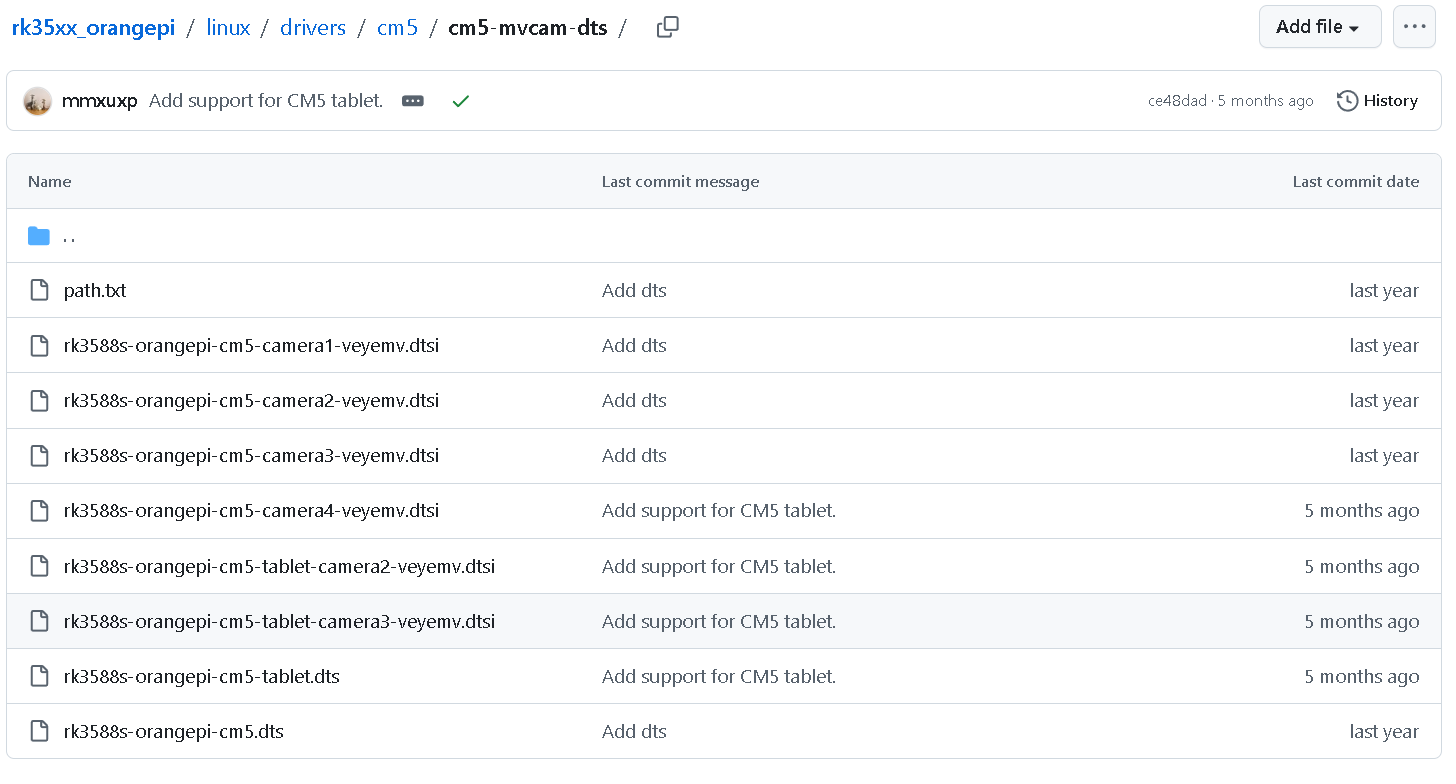The height and width of the screenshot is (784, 1456).
Task: Click file icon next to rk3588s-orangepi-cm5.dts
Action: (39, 732)
